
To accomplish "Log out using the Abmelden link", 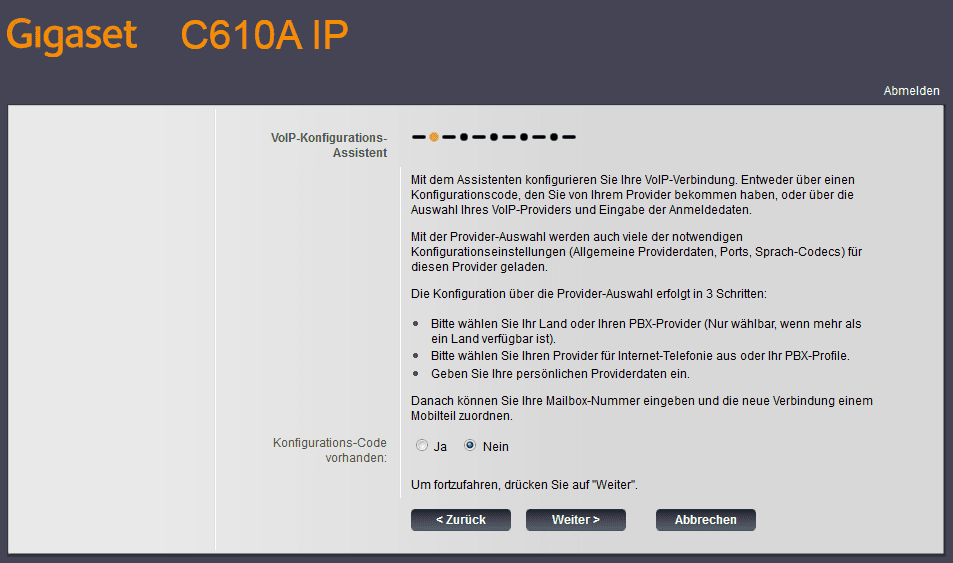I will [911, 91].
